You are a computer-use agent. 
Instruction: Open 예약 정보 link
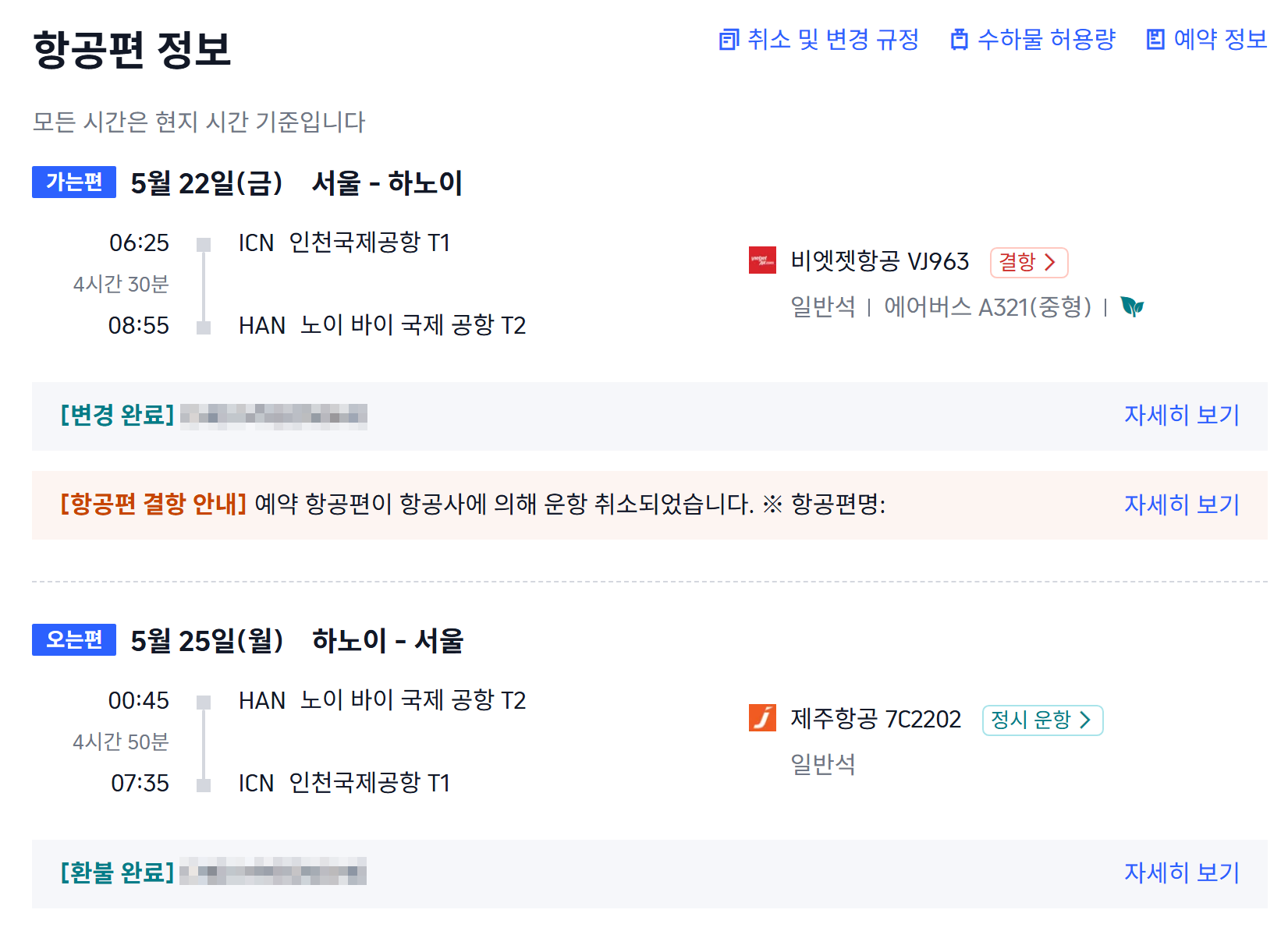(1220, 39)
